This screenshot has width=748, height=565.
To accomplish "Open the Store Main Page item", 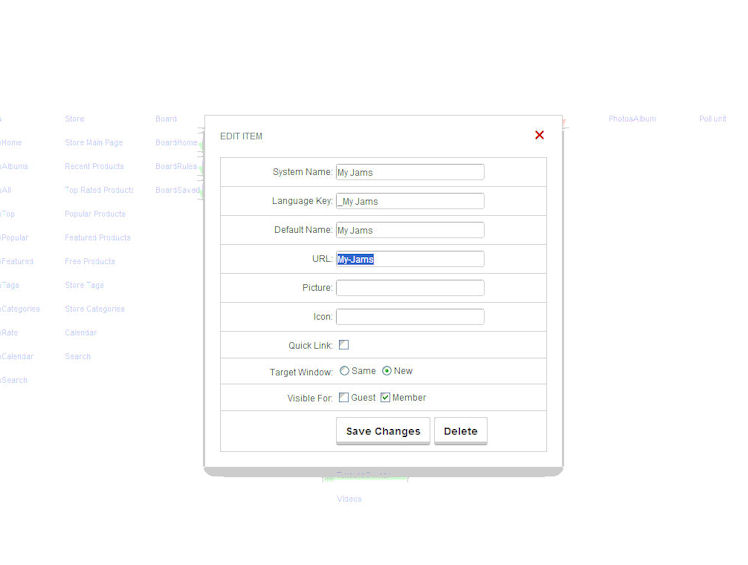I will tap(94, 143).
